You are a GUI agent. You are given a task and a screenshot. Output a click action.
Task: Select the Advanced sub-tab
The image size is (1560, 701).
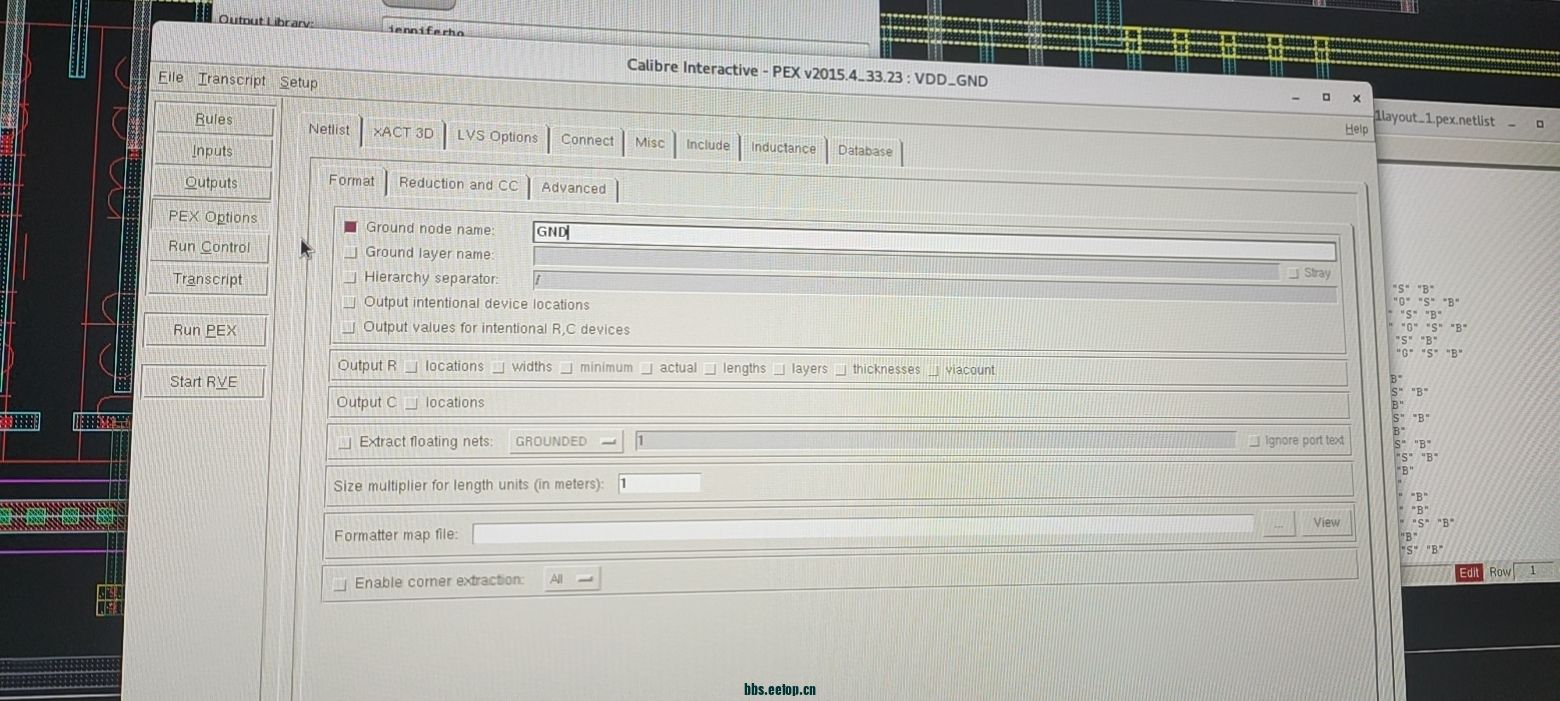[573, 188]
